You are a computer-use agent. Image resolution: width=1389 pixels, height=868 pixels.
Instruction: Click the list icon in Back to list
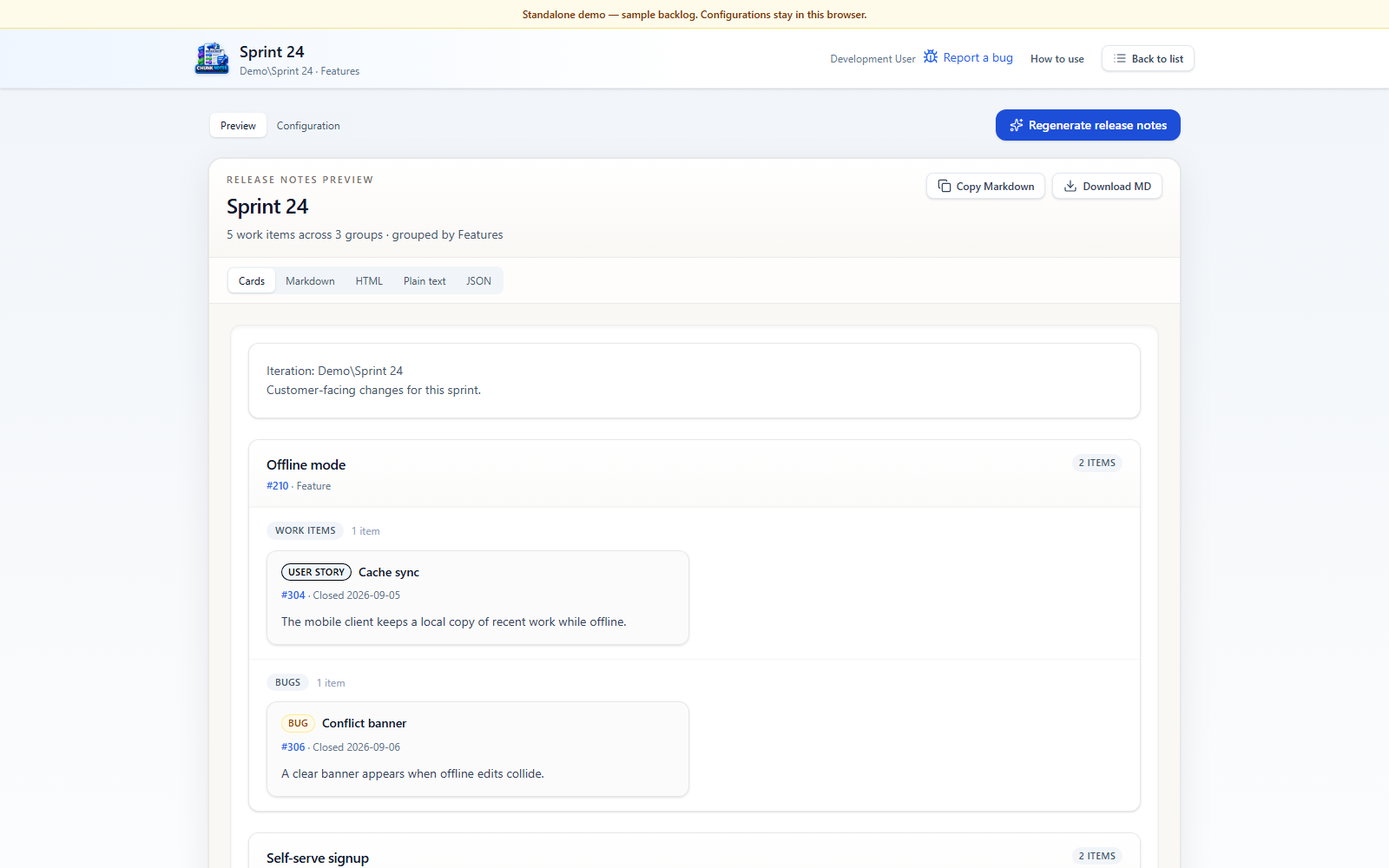pyautogui.click(x=1120, y=58)
